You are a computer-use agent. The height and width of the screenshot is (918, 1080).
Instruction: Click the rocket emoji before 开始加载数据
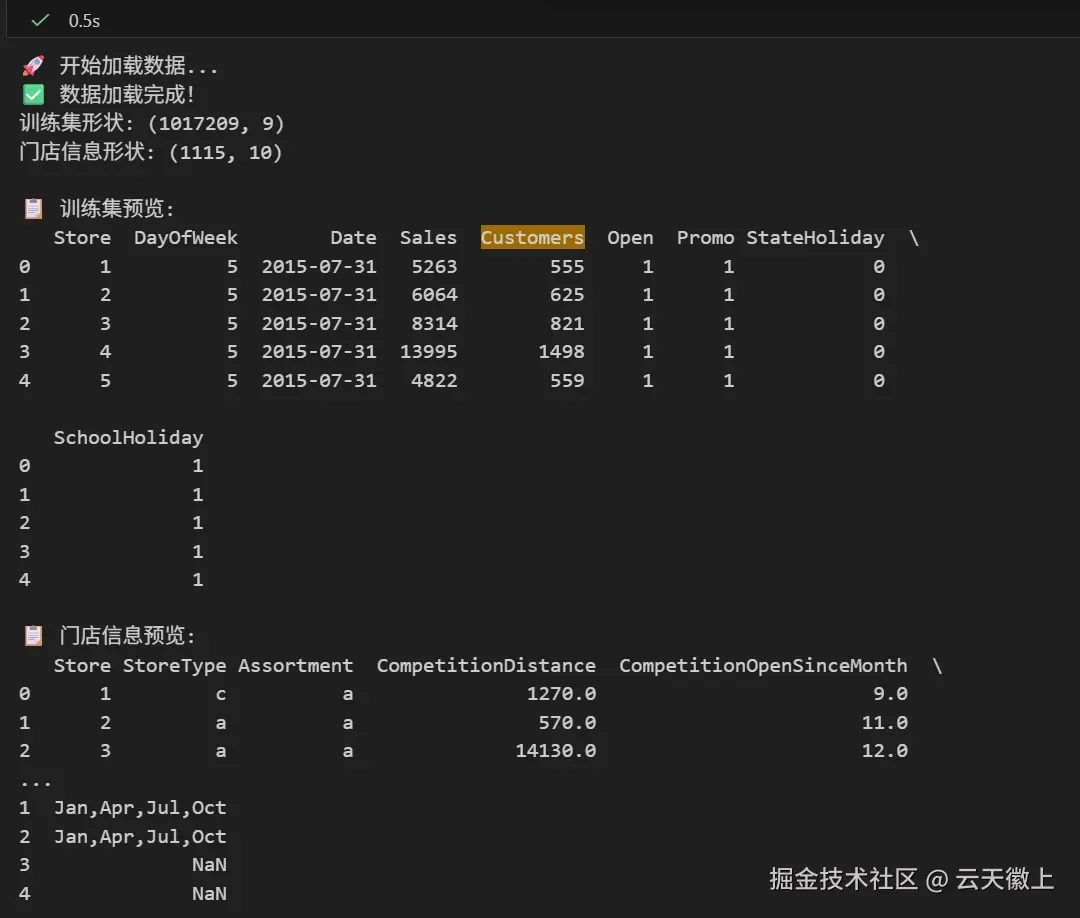pyautogui.click(x=33, y=67)
